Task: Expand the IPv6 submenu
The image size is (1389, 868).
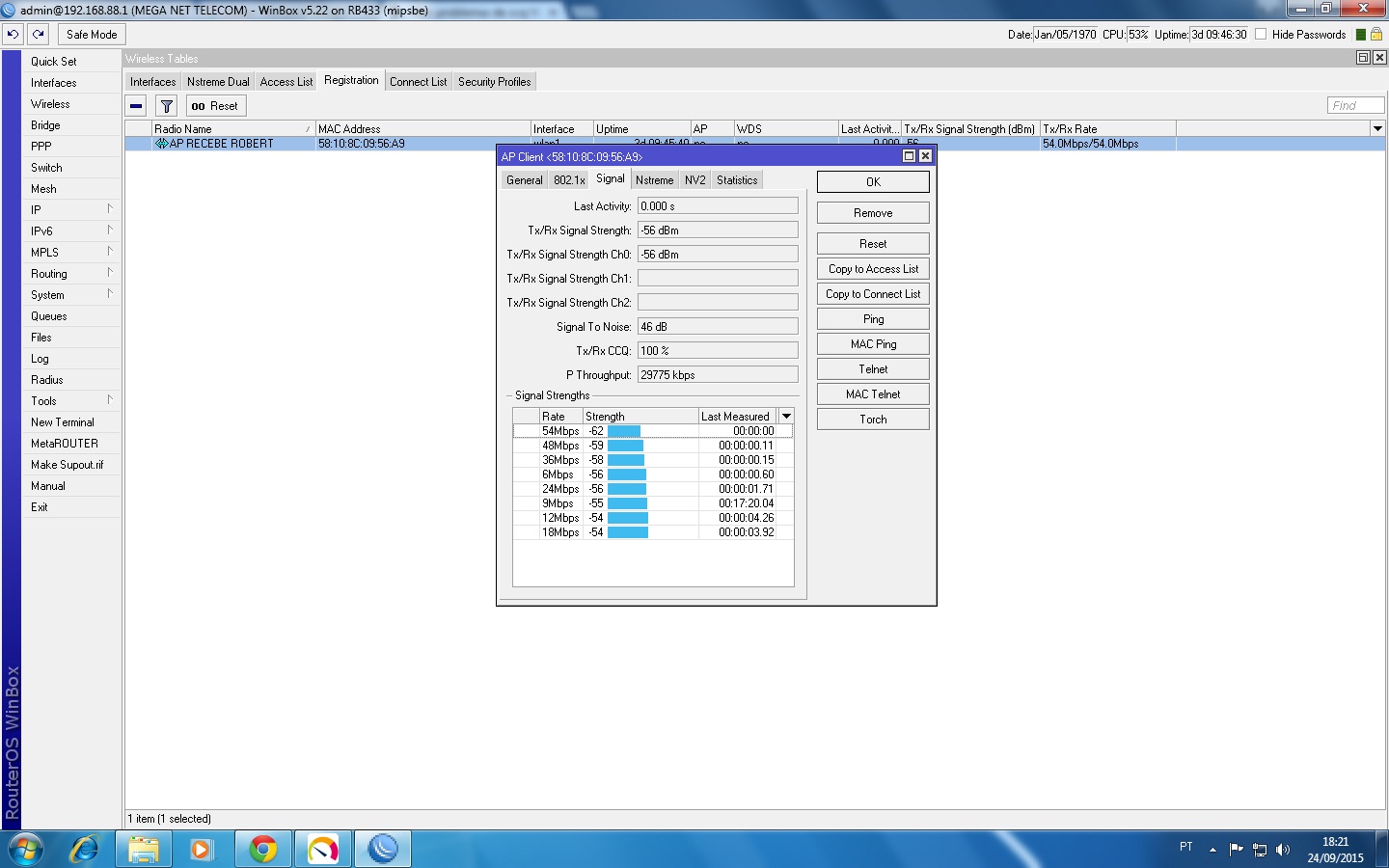Action: tap(110, 231)
